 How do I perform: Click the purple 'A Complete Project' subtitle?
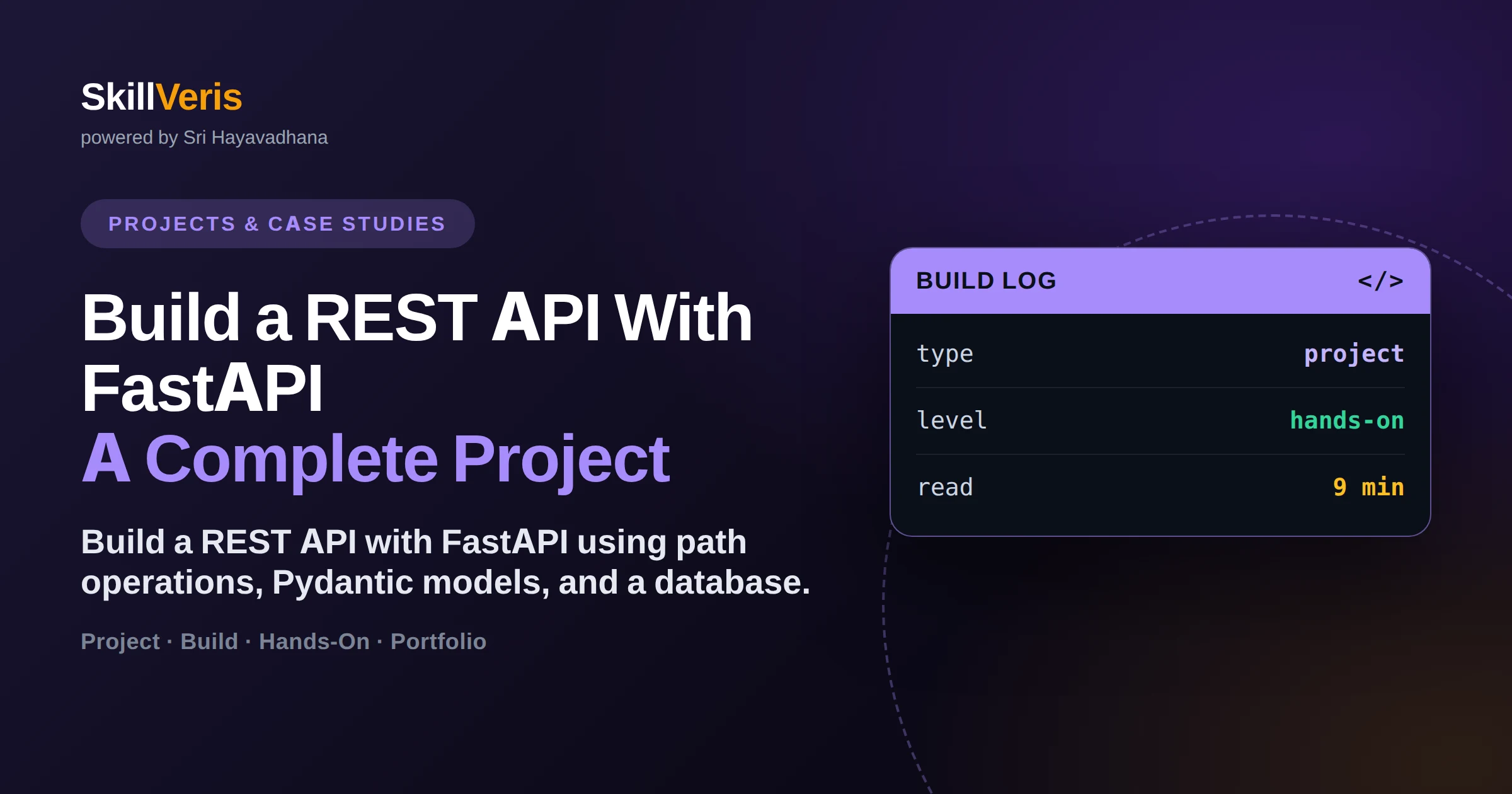click(375, 459)
